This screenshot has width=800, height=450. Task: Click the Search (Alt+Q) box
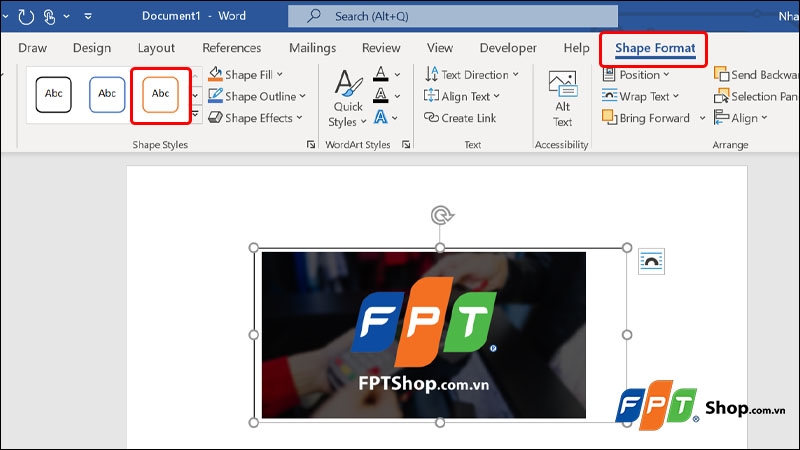(453, 16)
